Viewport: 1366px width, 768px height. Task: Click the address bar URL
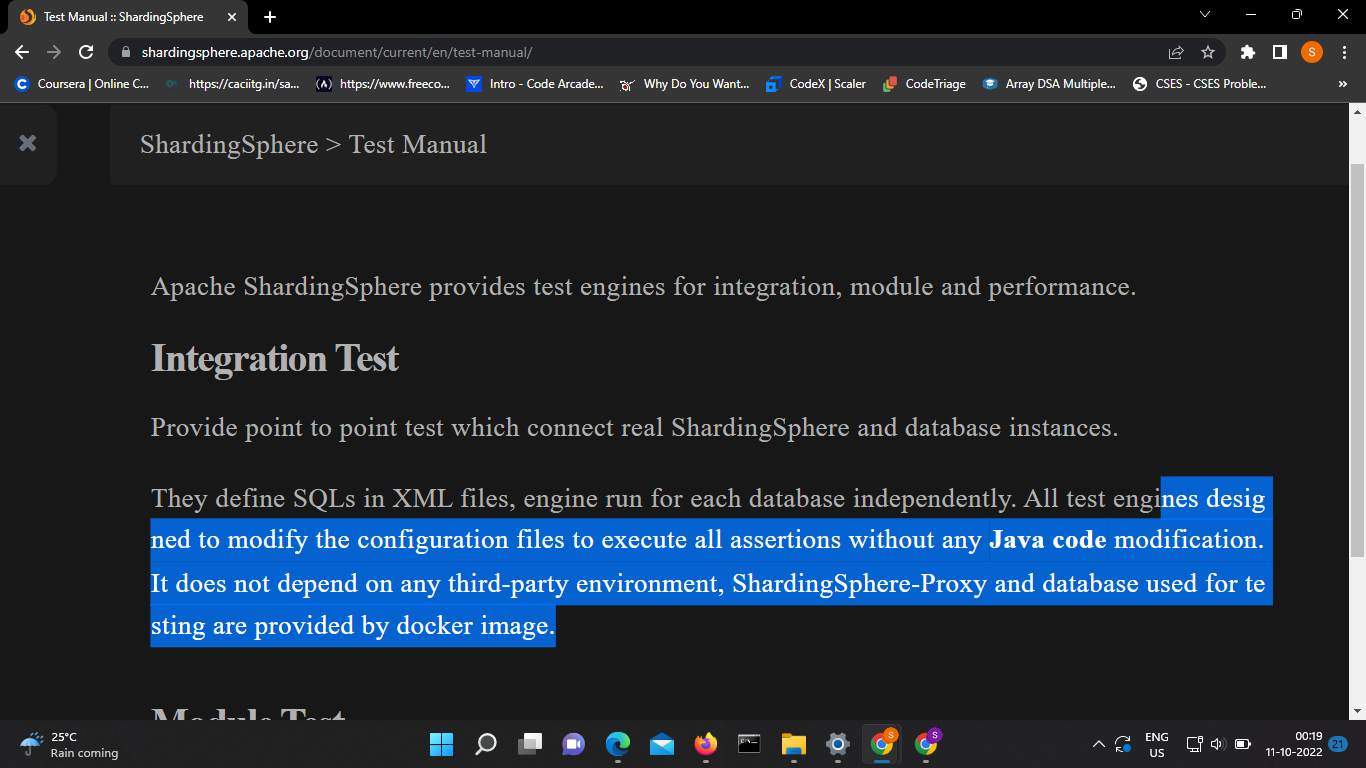coord(336,52)
